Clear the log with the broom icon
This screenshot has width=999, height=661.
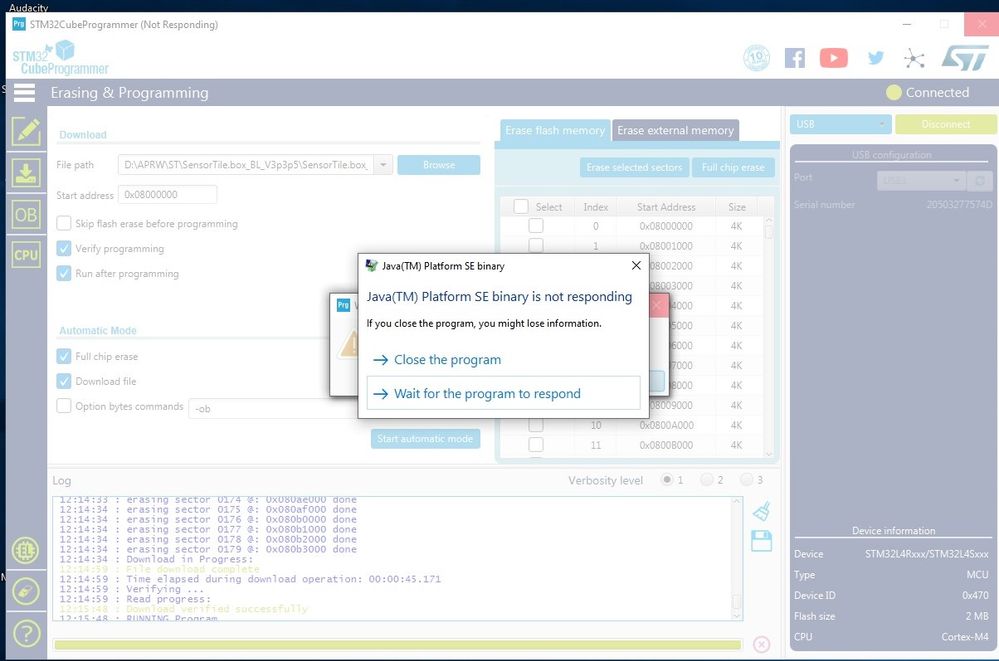761,511
